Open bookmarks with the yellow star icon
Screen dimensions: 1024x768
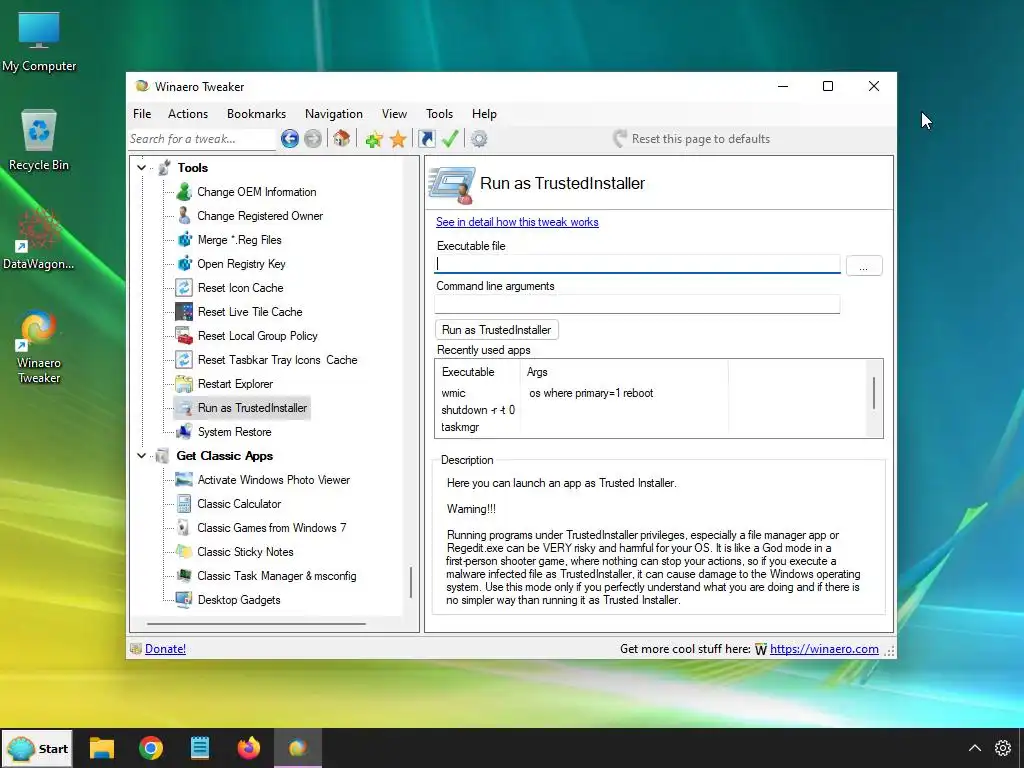tap(398, 139)
